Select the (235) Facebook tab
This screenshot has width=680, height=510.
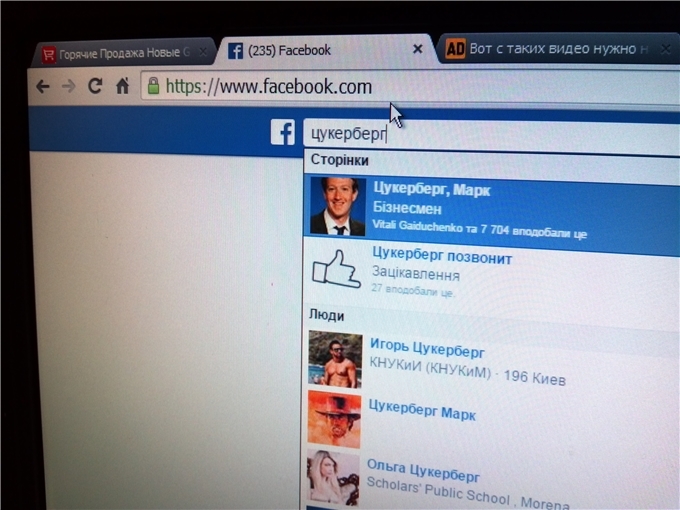tap(325, 50)
